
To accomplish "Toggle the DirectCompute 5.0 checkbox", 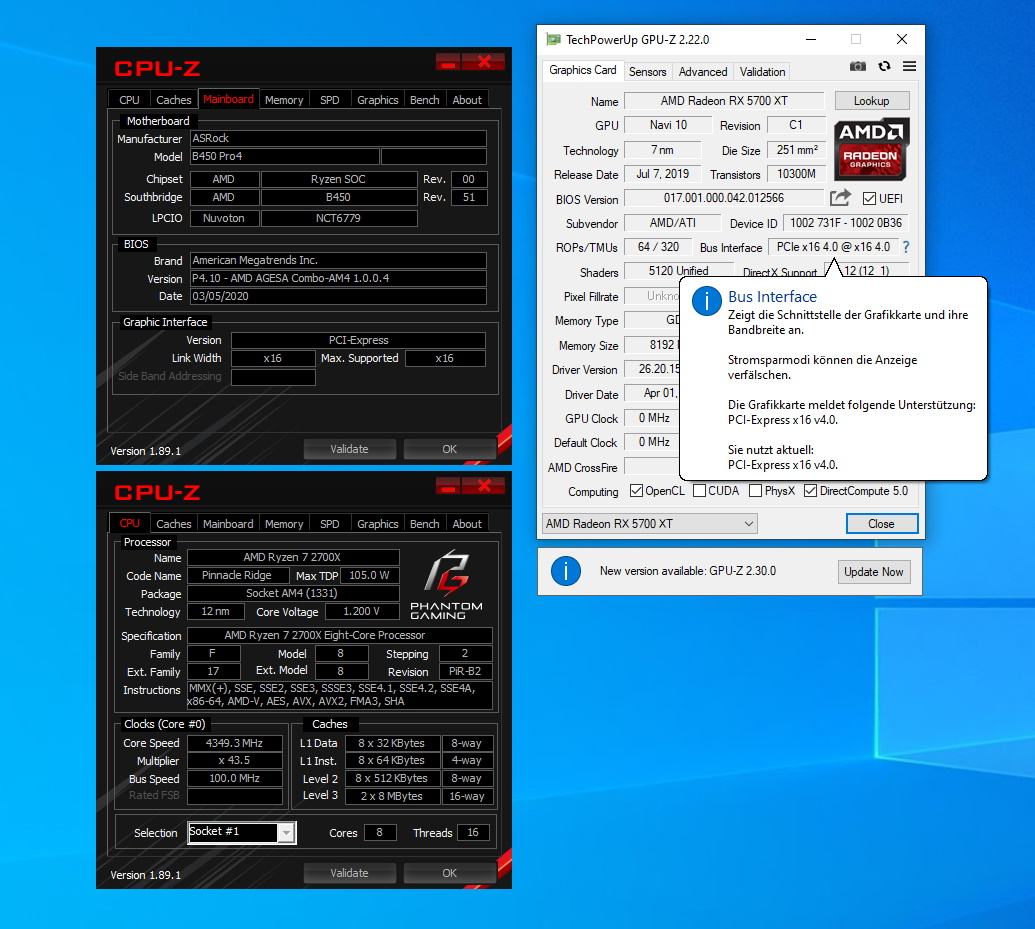I will [x=811, y=491].
